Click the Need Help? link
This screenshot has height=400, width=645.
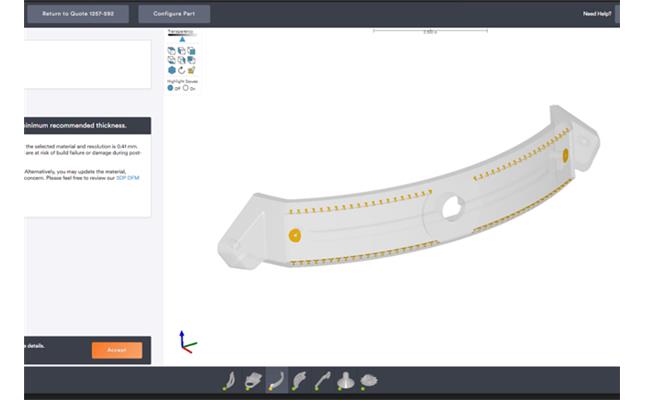597,14
